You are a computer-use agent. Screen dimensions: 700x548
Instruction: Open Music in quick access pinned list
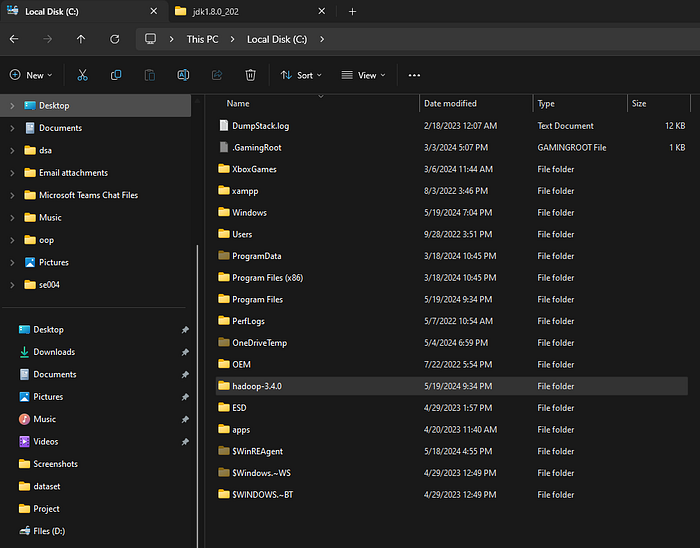point(45,419)
